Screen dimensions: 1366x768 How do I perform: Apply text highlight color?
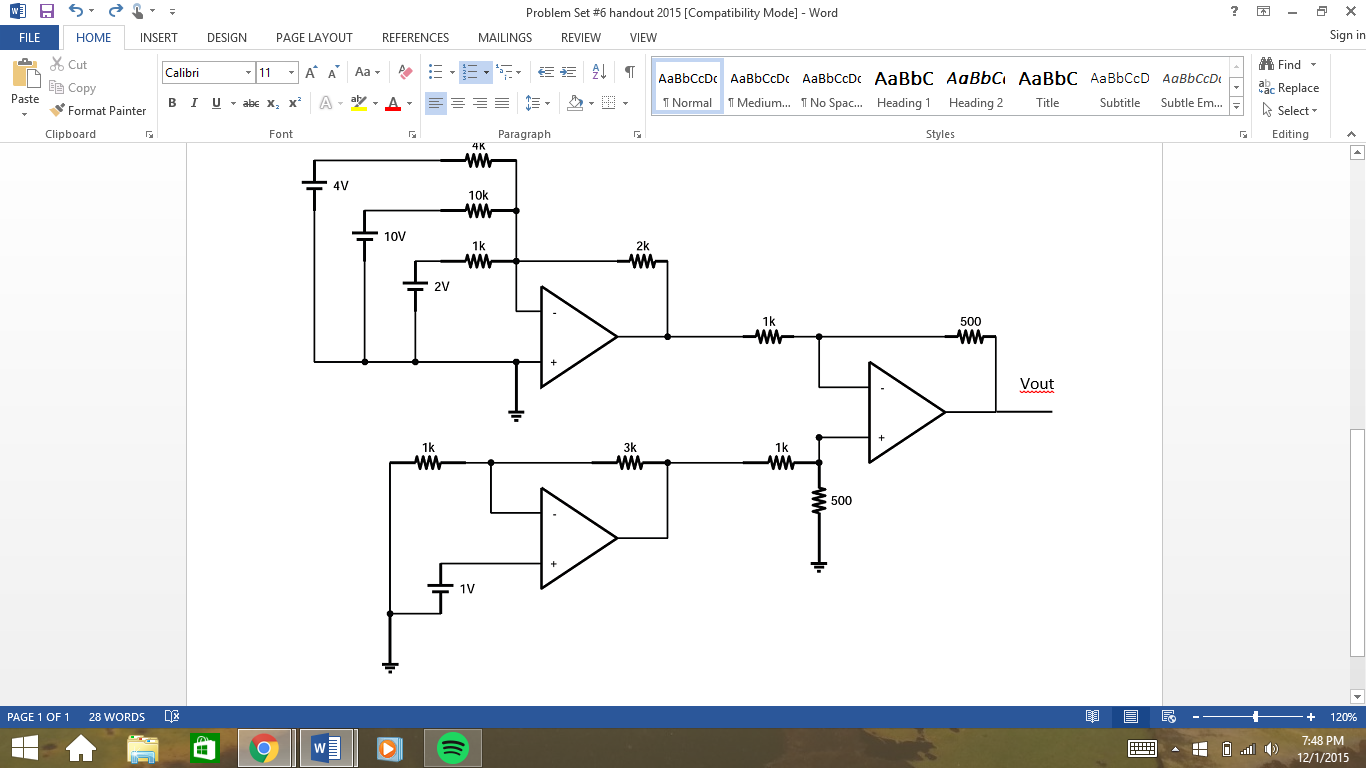point(358,102)
